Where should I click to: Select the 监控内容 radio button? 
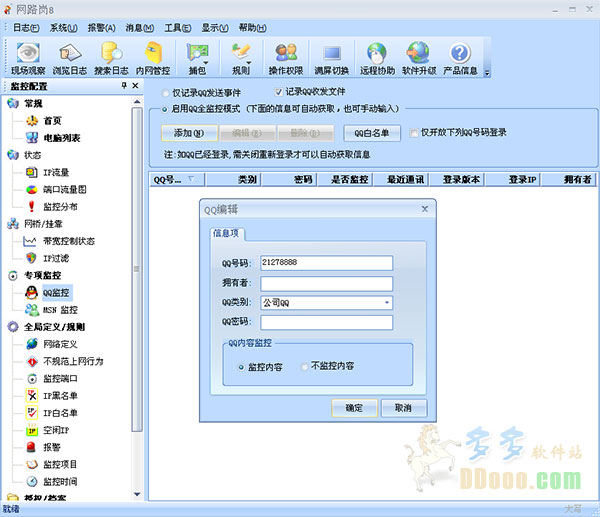(241, 367)
